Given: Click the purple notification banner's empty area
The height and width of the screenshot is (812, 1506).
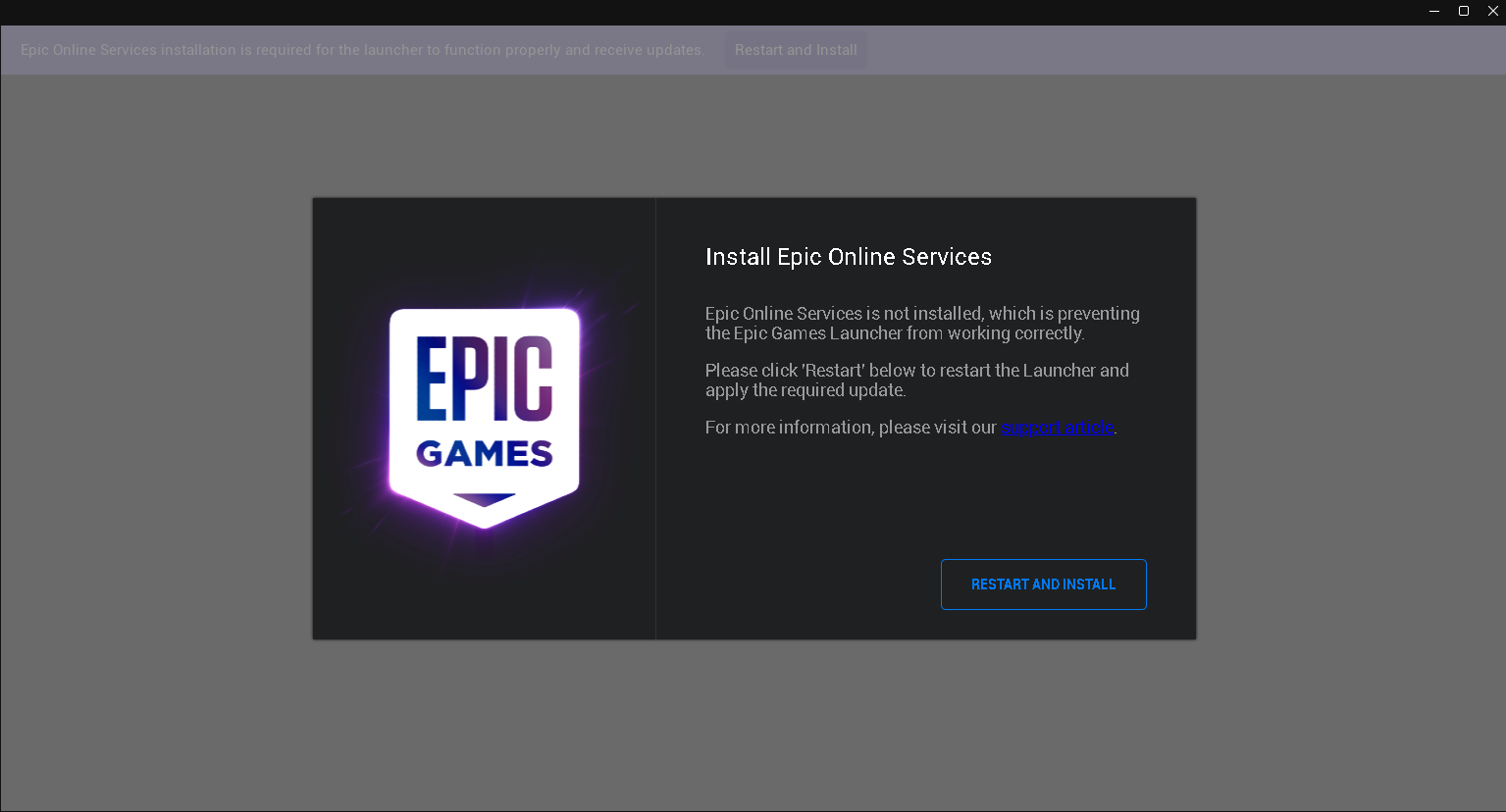Looking at the screenshot, I should [x=1177, y=50].
